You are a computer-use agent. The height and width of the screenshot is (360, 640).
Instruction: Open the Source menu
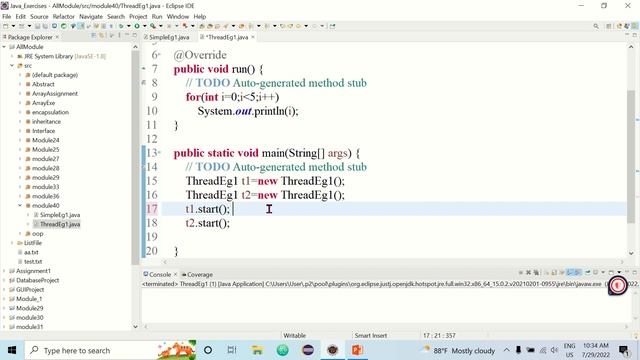39,16
